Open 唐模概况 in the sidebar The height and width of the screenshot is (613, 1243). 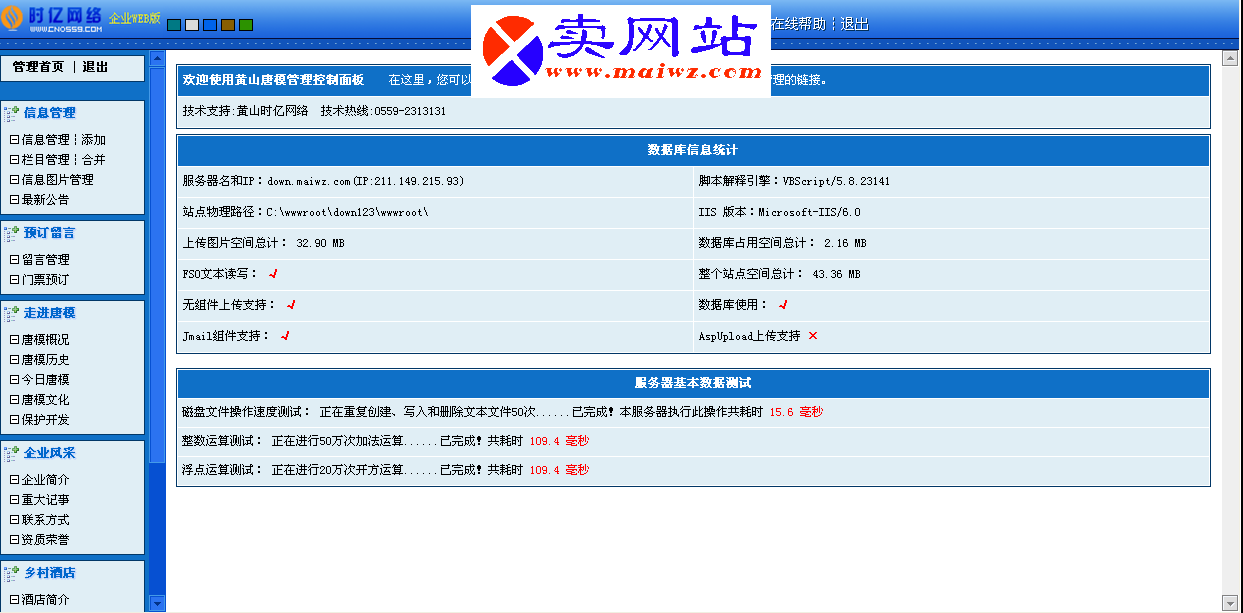46,340
